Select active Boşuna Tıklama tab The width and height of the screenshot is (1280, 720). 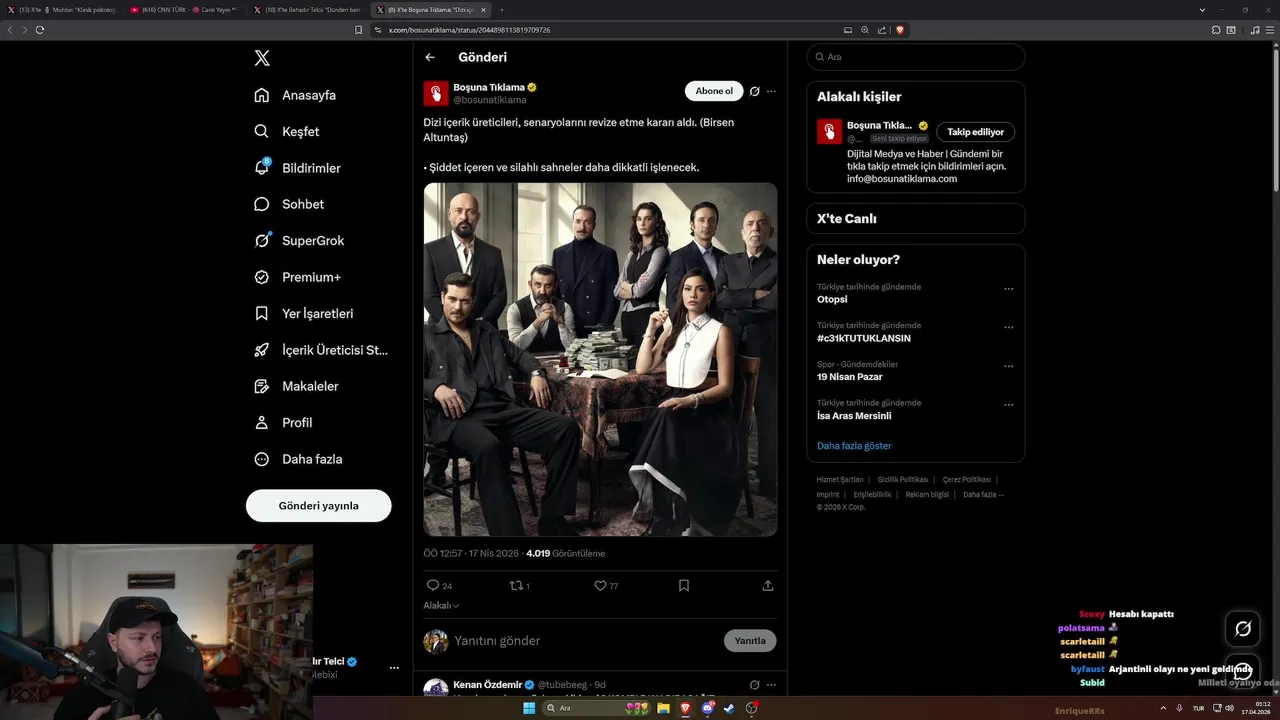click(432, 10)
